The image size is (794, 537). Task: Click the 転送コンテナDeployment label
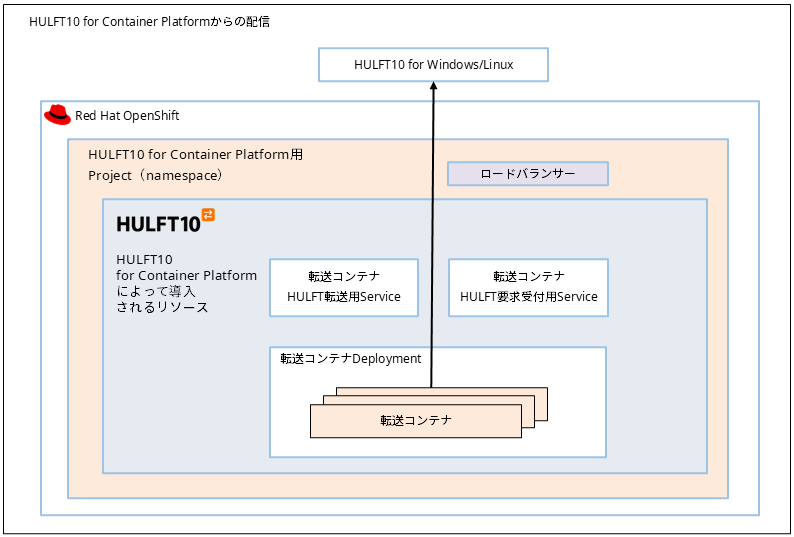(350, 358)
